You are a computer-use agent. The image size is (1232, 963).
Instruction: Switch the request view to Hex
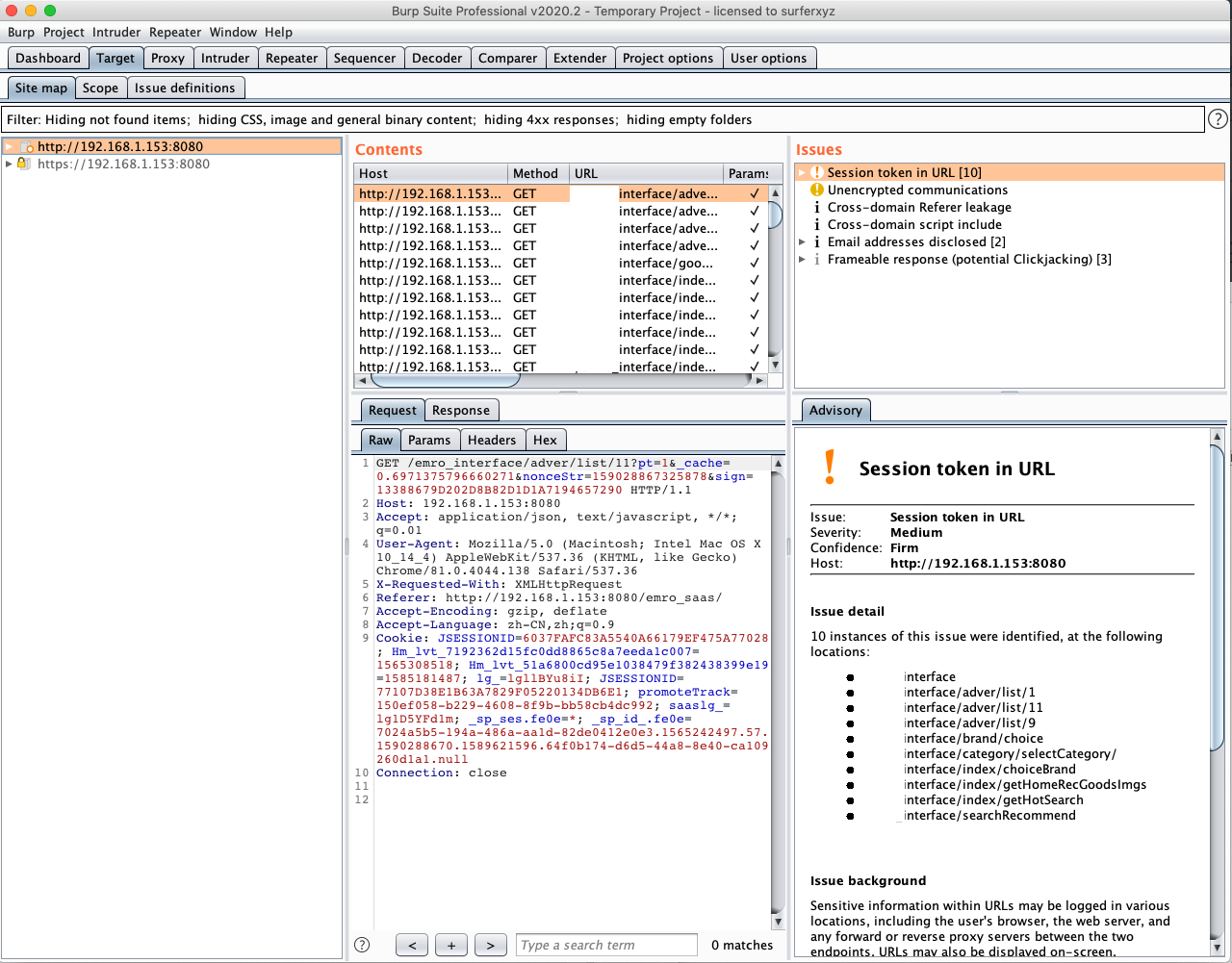[x=545, y=440]
